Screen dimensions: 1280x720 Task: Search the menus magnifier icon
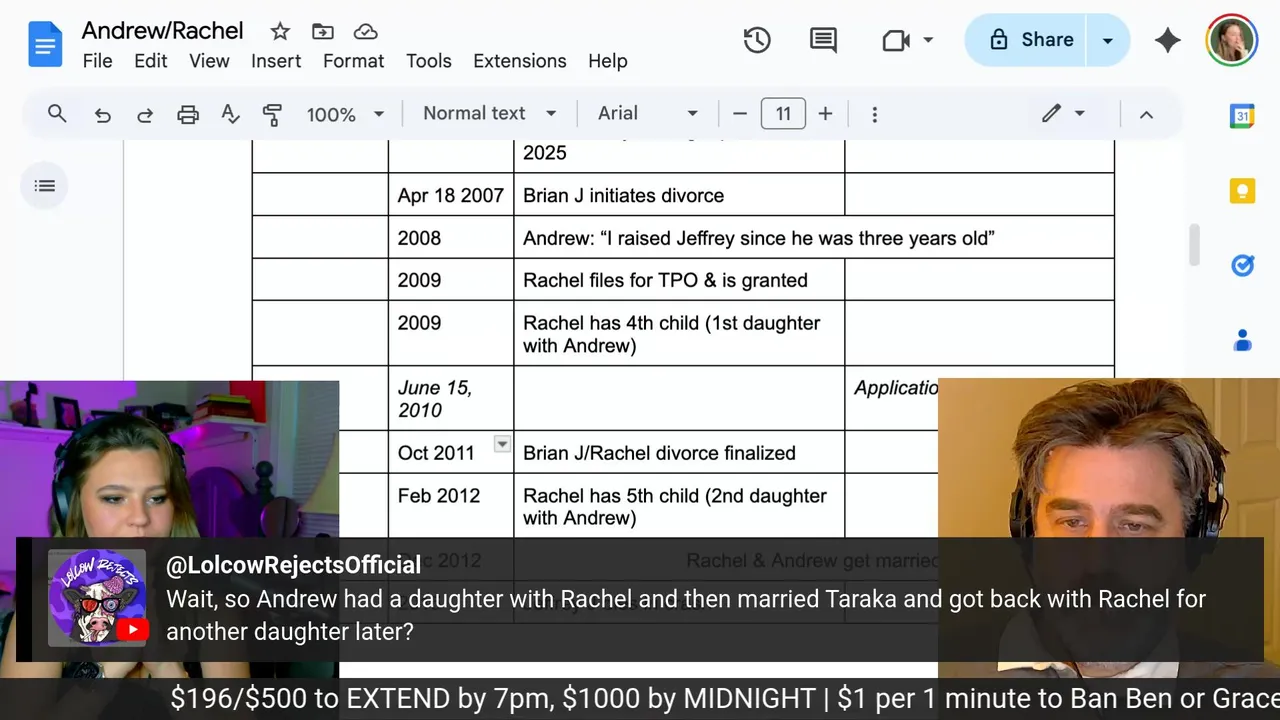pyautogui.click(x=57, y=114)
